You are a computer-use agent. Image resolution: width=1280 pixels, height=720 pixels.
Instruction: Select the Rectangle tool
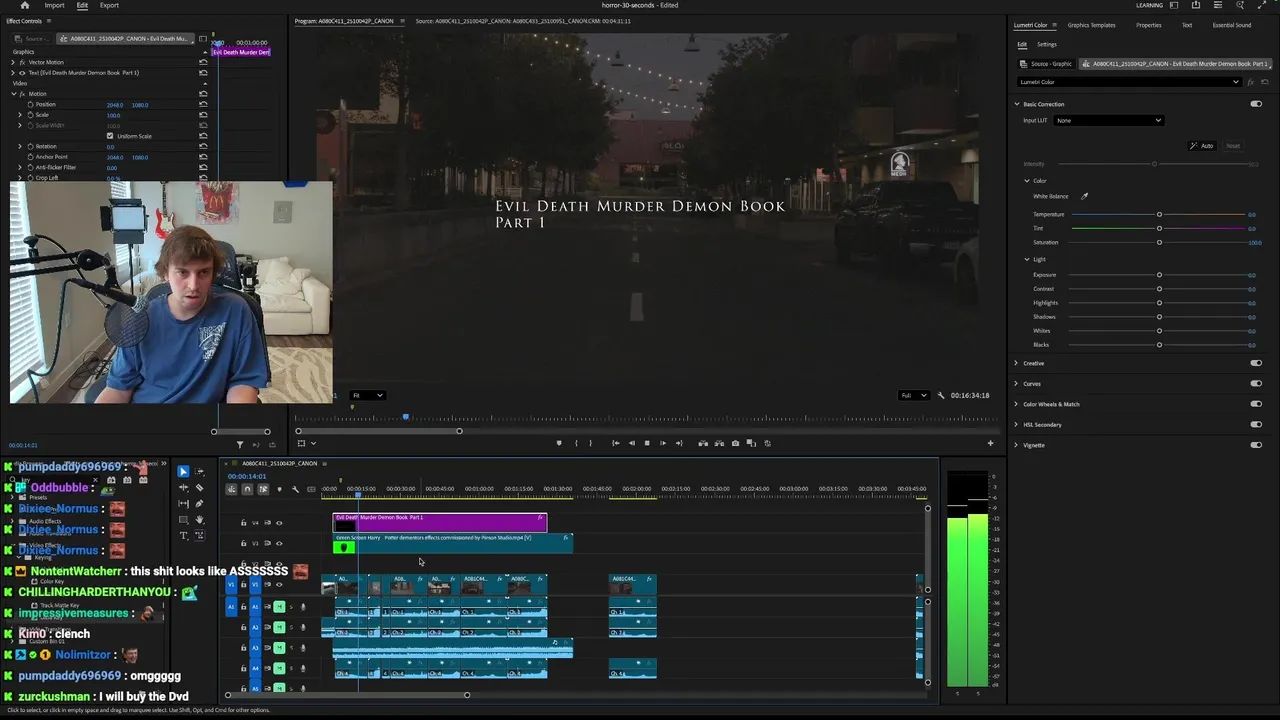tap(183, 519)
